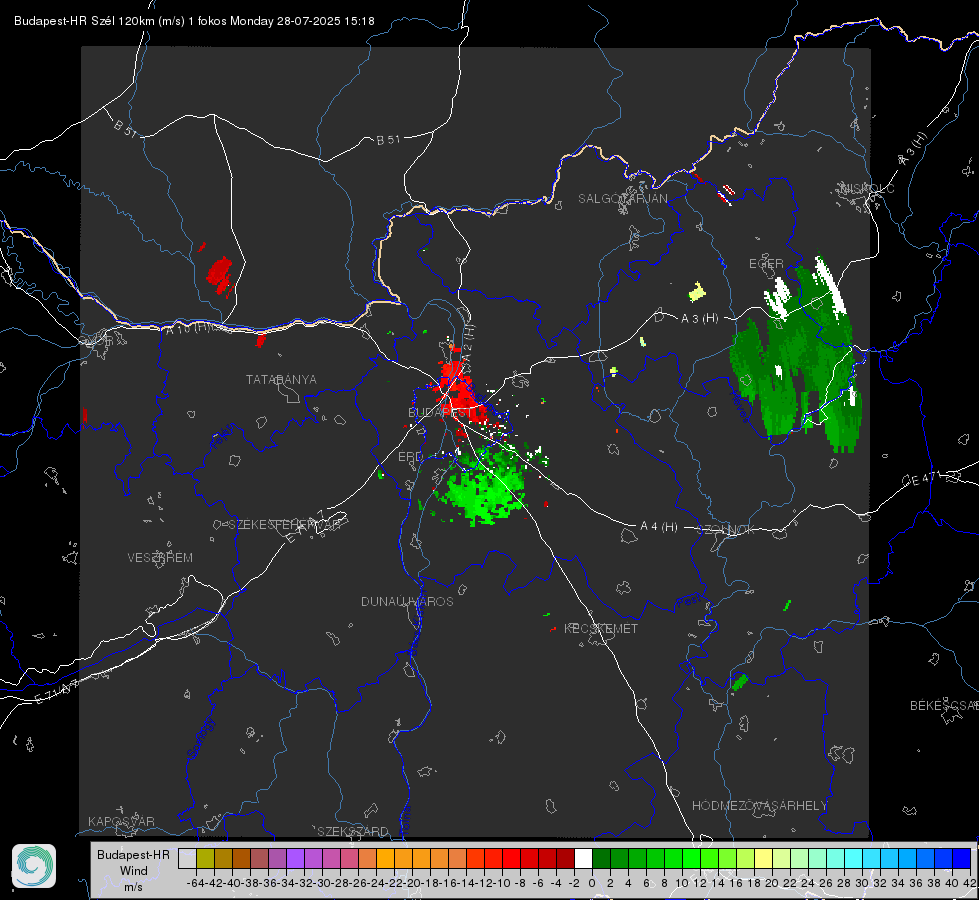
Task: Click the blue Somogy county label
Action: tap(201, 739)
